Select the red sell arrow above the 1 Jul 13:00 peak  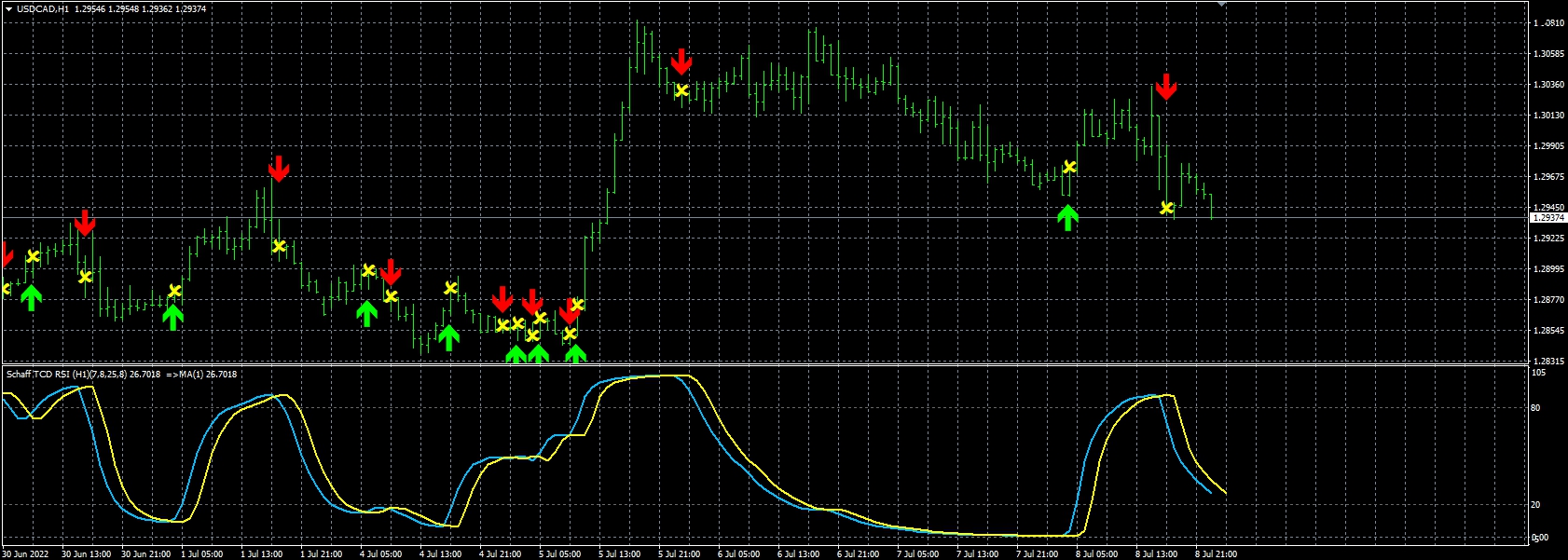coord(279,169)
